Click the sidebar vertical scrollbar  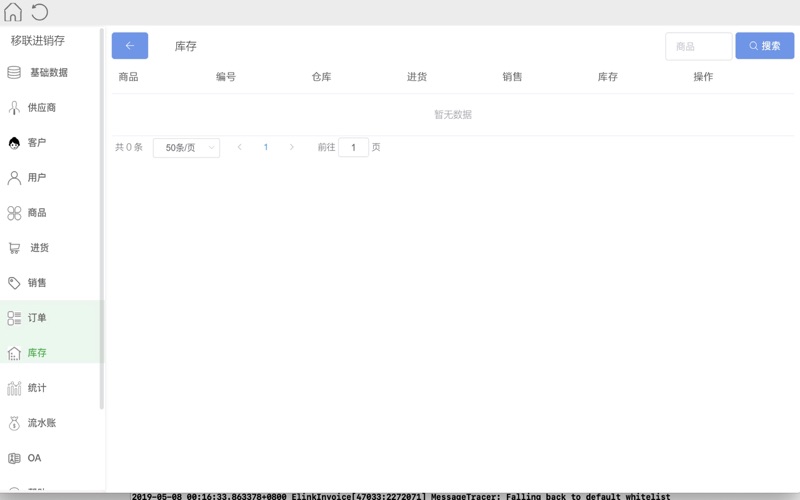point(102,218)
